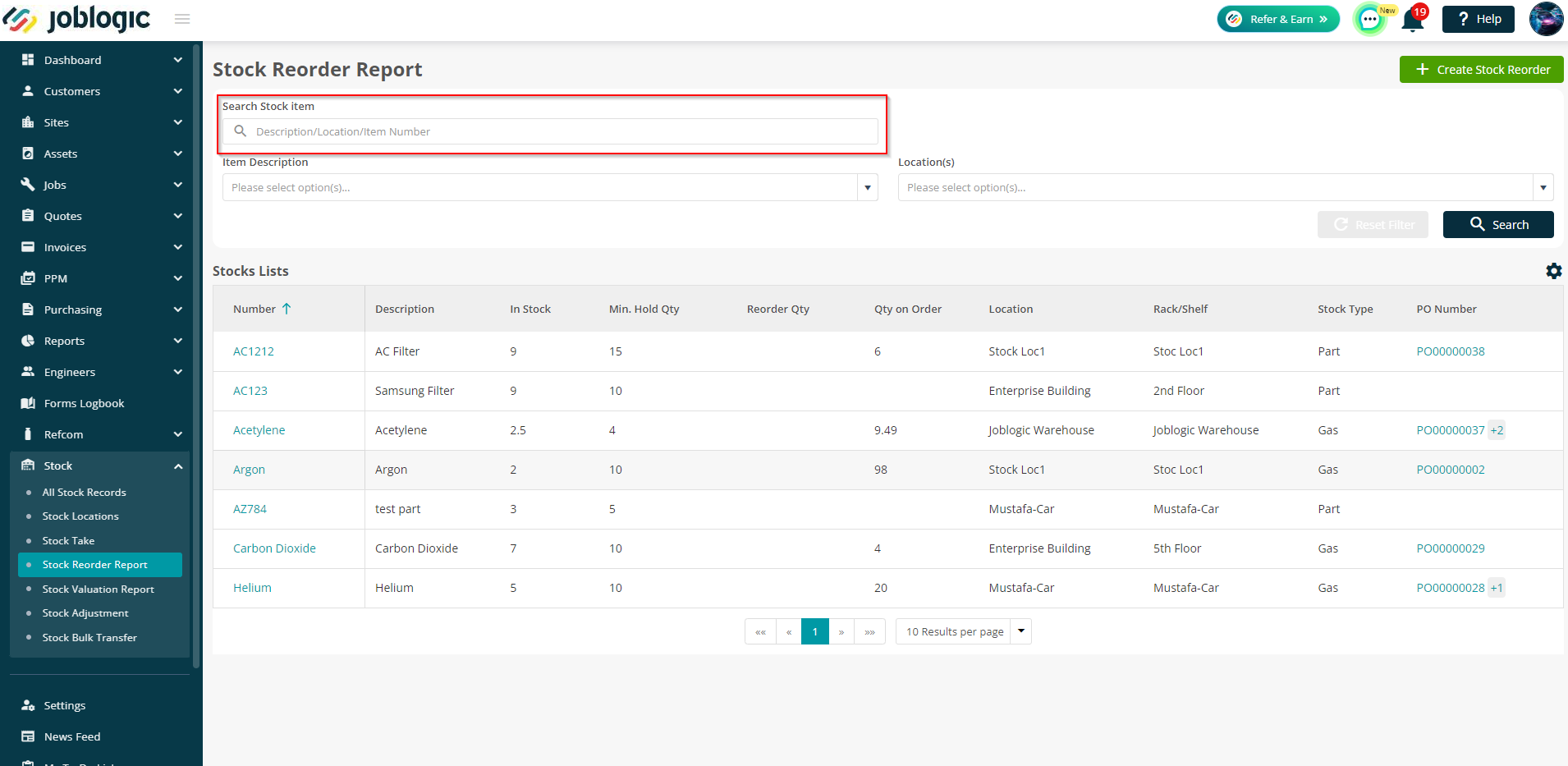Open stock item AZ784 link
This screenshot has width=1568, height=766.
point(250,509)
